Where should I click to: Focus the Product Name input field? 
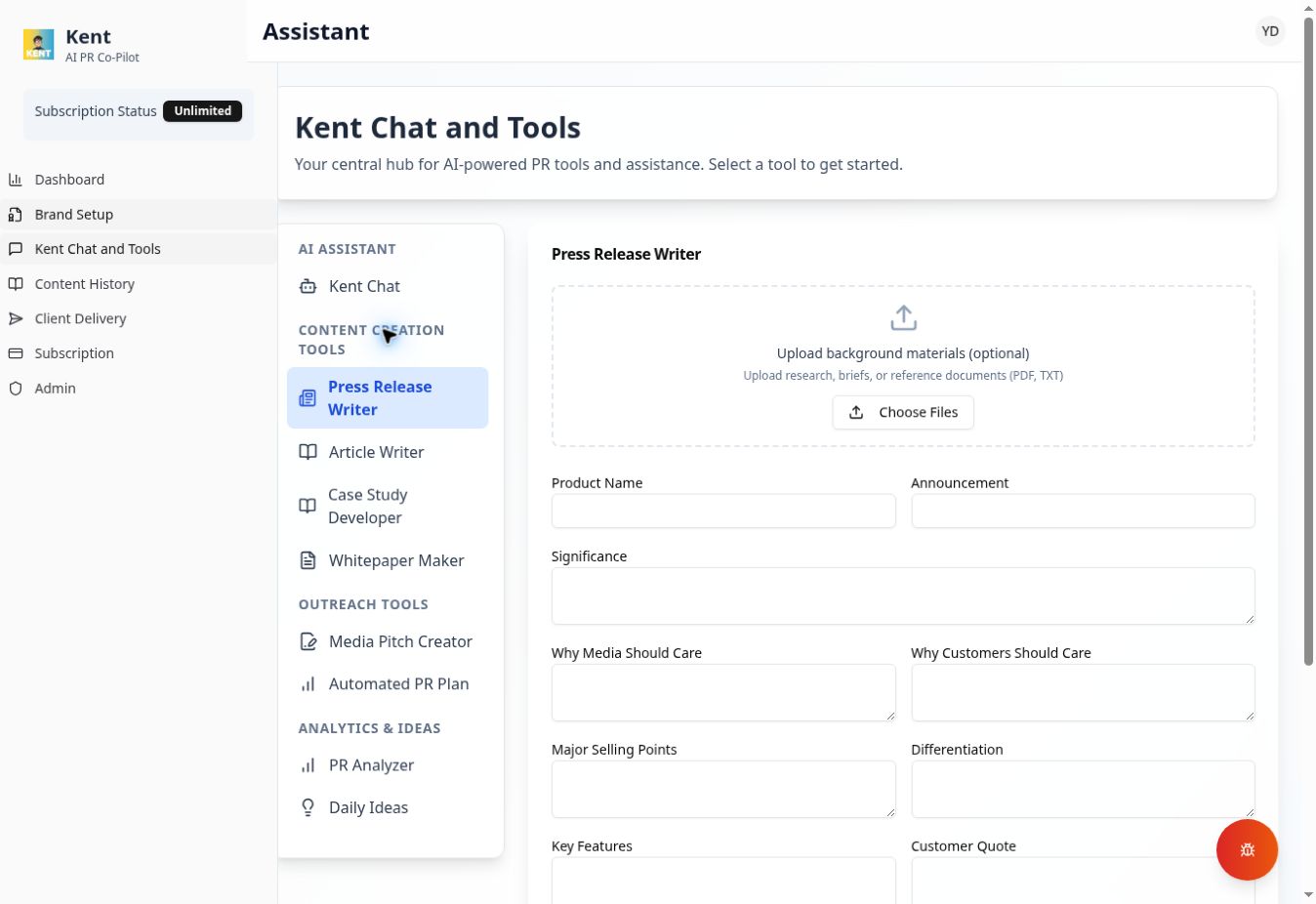[x=723, y=511]
